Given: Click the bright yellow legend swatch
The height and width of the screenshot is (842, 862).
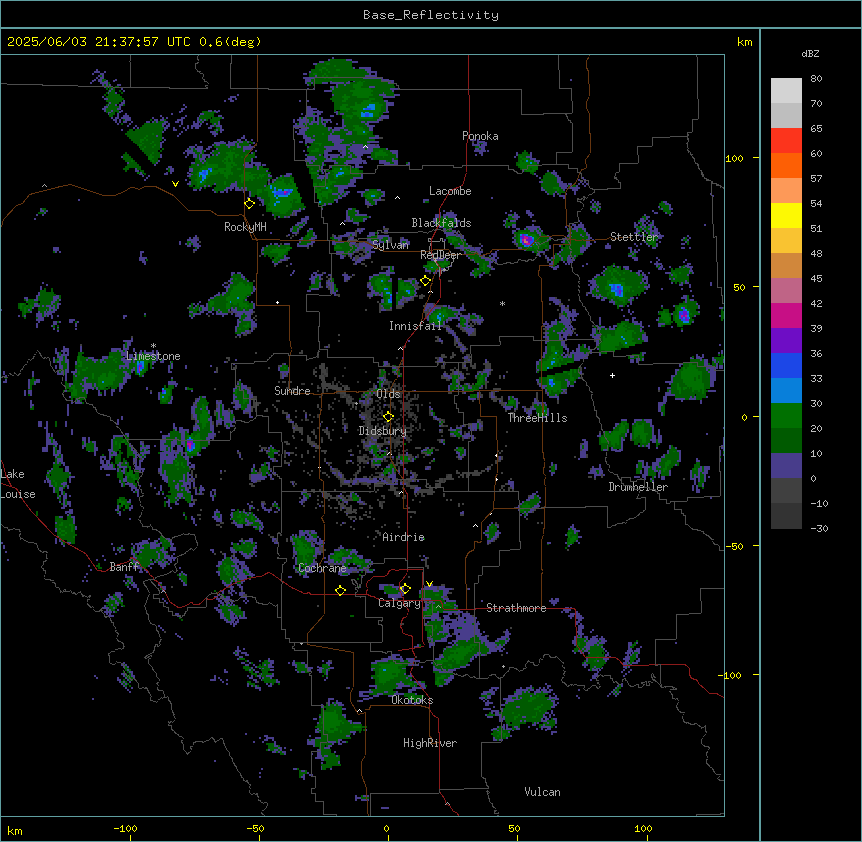Looking at the screenshot, I should (786, 215).
